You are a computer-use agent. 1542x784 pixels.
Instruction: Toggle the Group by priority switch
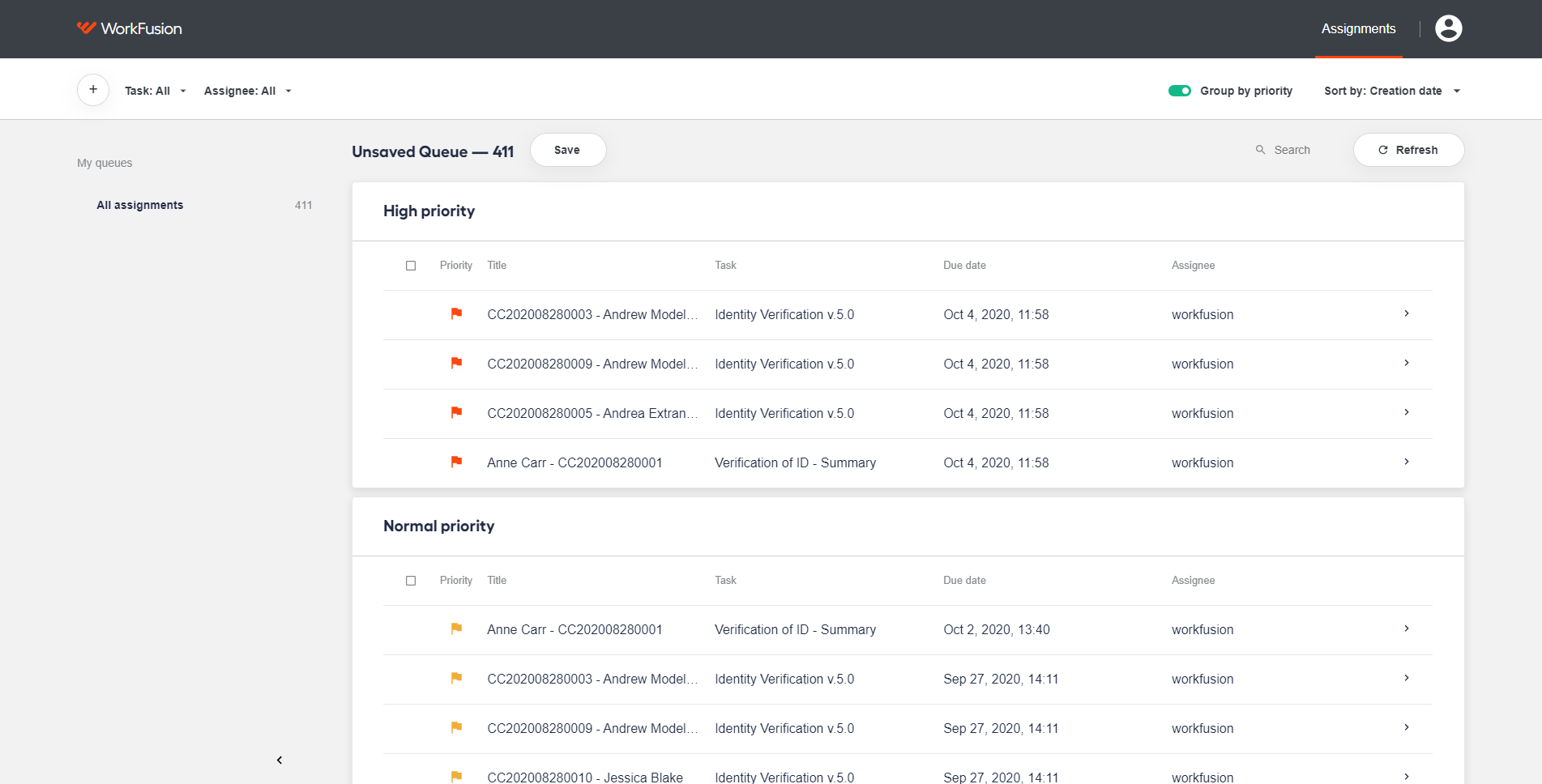(1179, 91)
